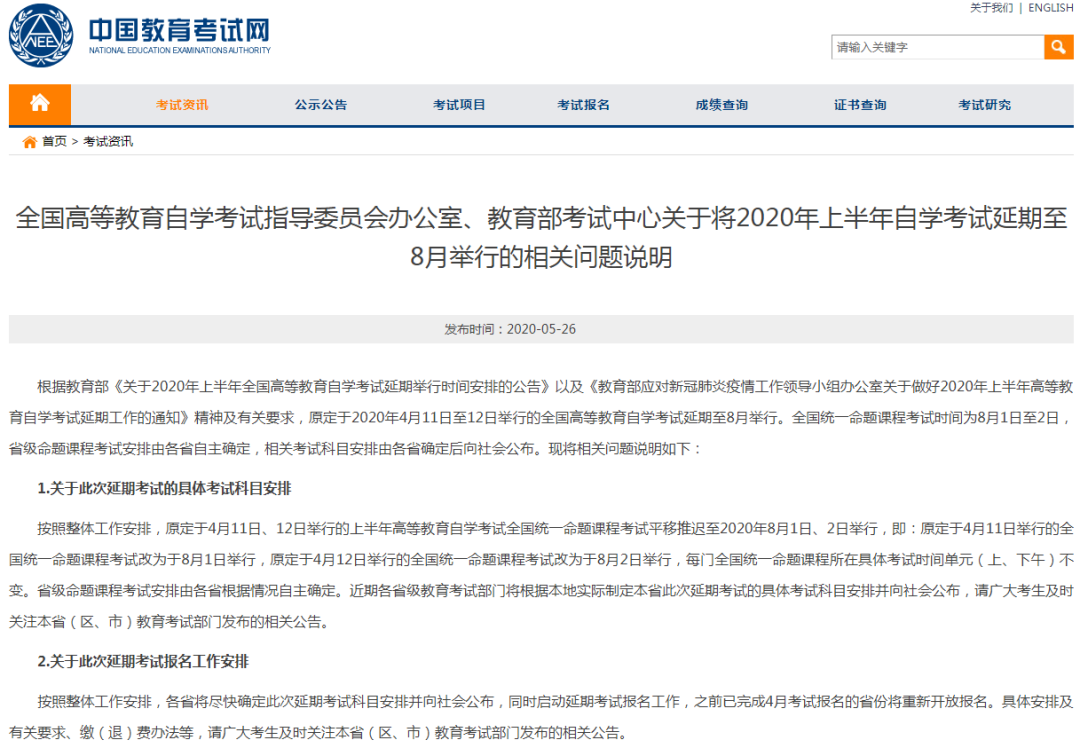Open the 关于我们 link

(x=991, y=8)
